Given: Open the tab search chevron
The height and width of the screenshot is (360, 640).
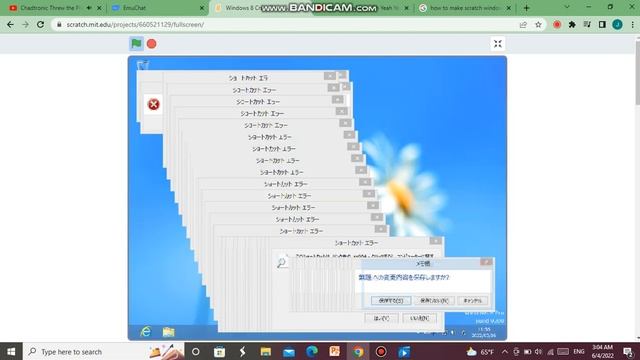Looking at the screenshot, I should click(567, 7).
